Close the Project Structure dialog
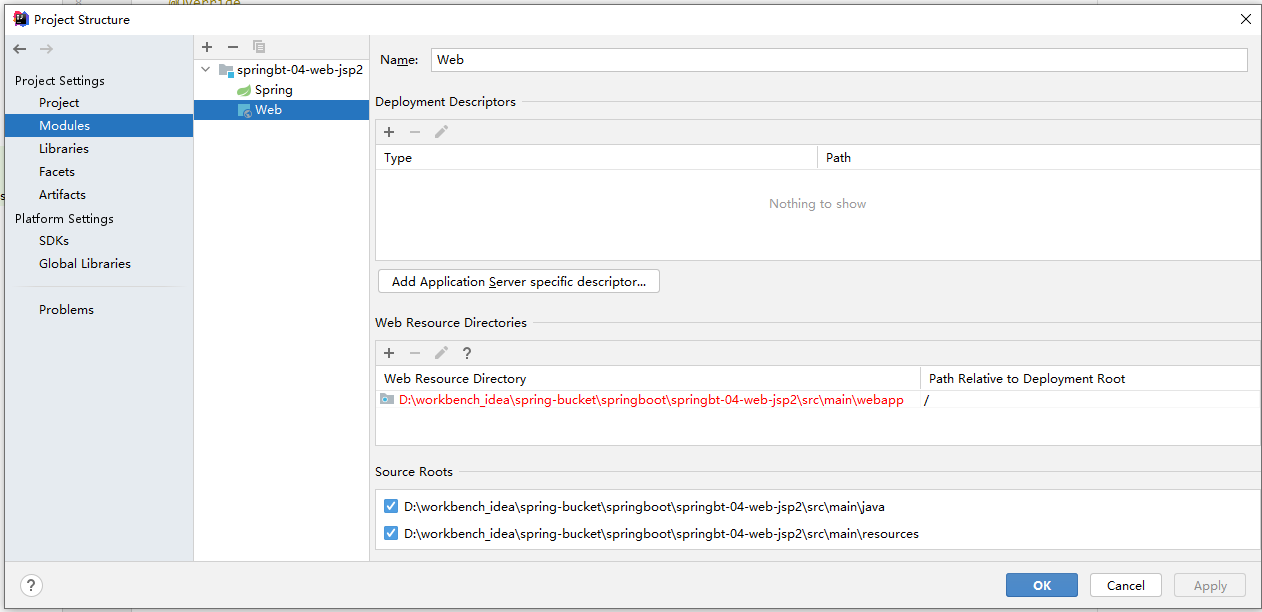This screenshot has width=1262, height=612. [x=1246, y=19]
